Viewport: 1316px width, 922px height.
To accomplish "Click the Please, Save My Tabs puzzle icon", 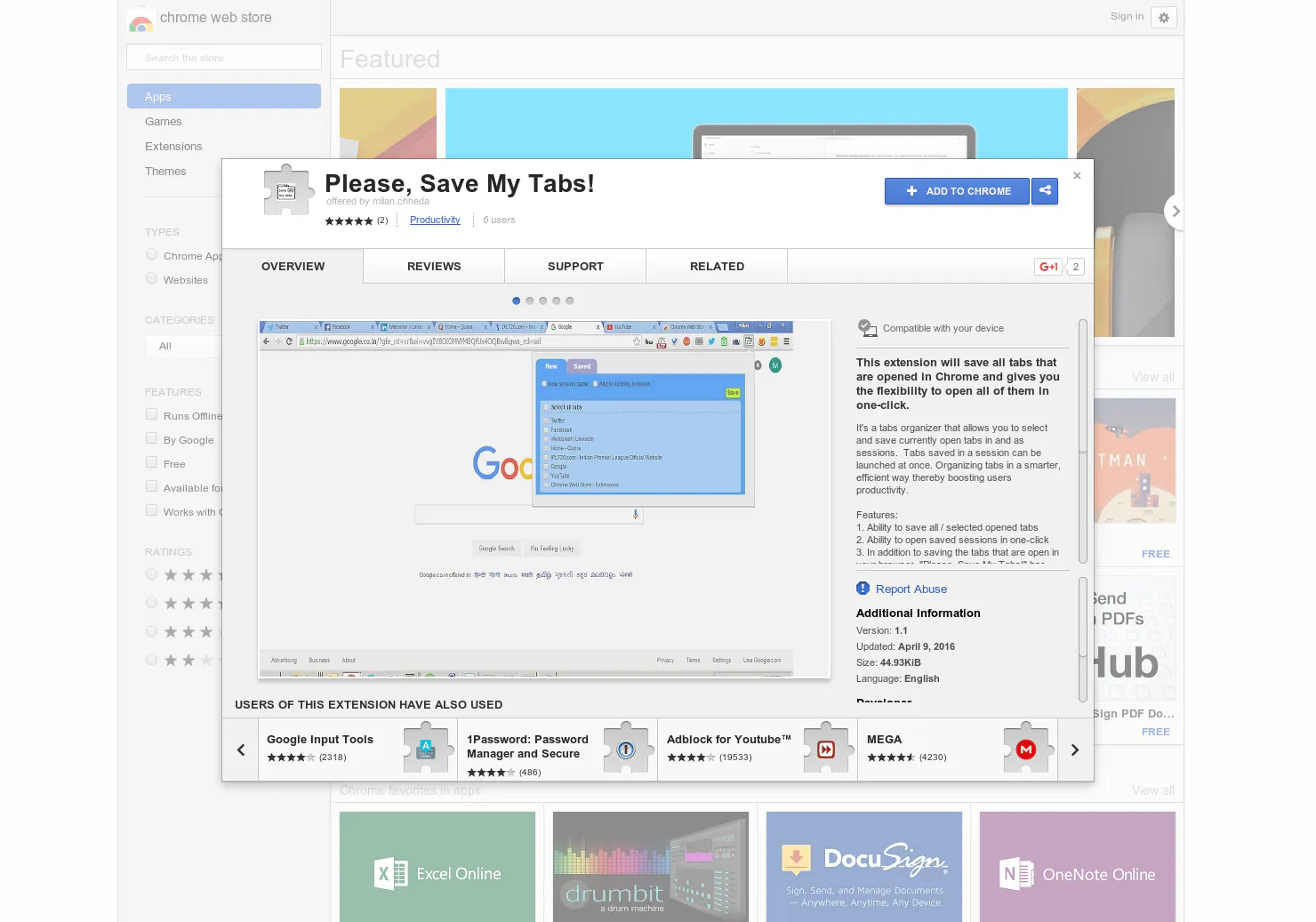I will [288, 190].
